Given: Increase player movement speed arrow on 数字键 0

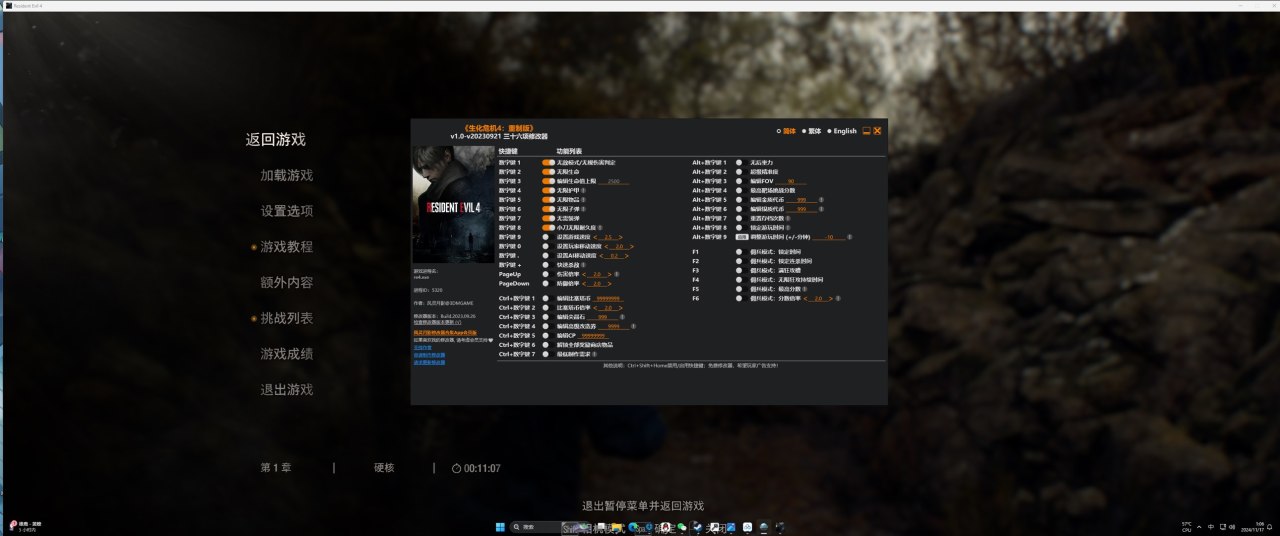Looking at the screenshot, I should [632, 246].
